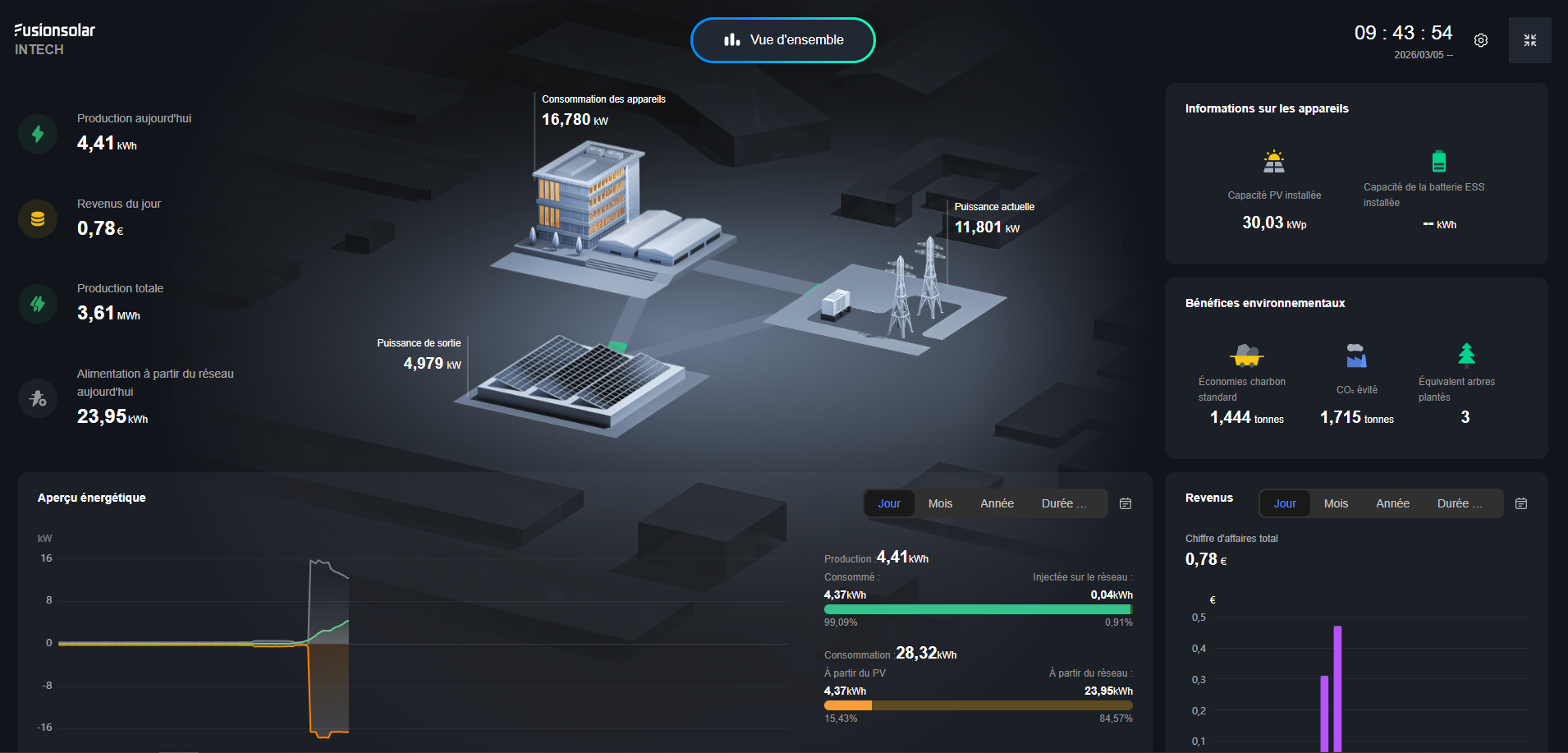This screenshot has width=1568, height=753.
Task: Select Durée tab in Revenus panel
Action: (1460, 503)
